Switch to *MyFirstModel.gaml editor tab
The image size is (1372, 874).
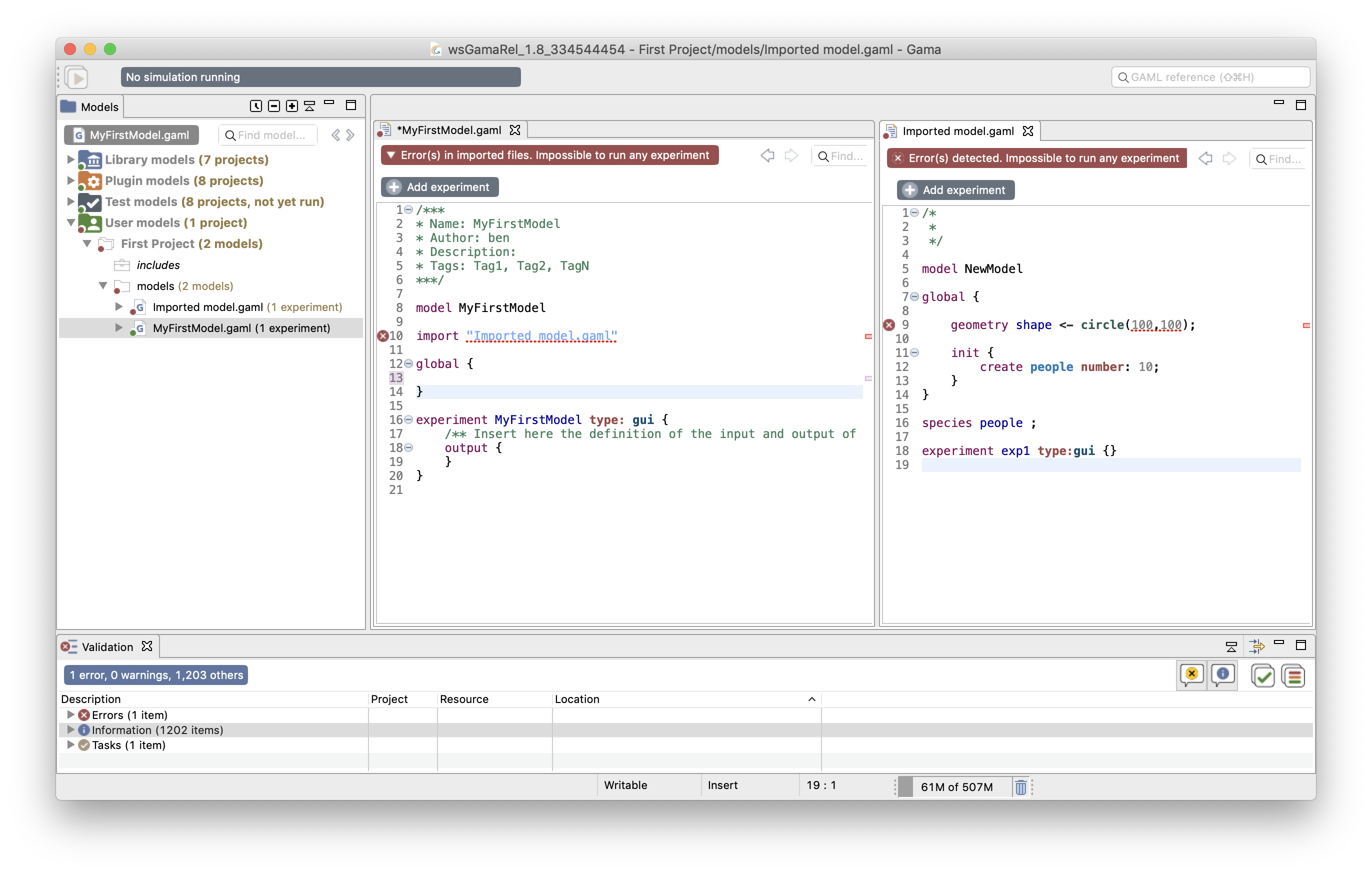point(448,130)
